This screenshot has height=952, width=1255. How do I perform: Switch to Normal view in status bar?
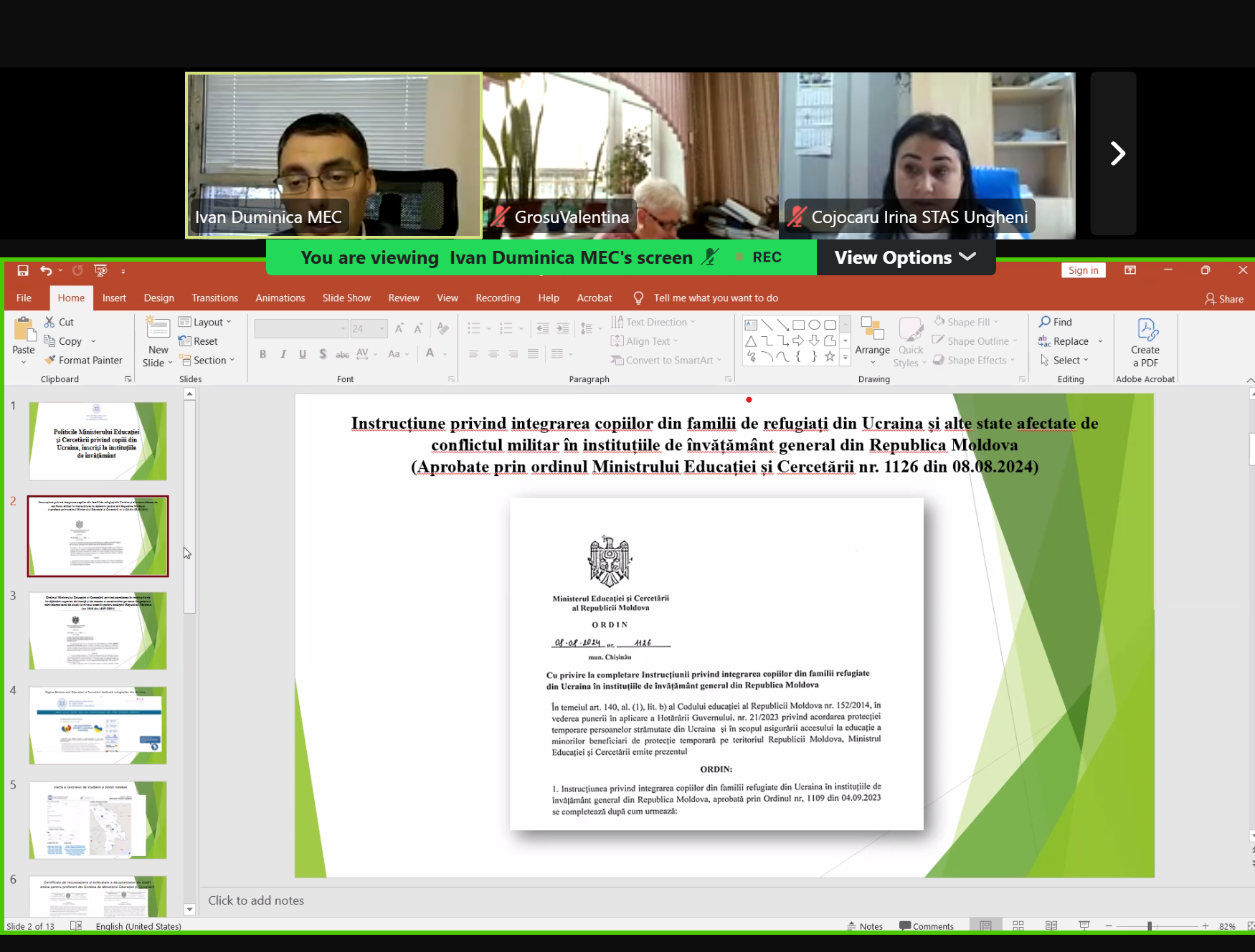tap(986, 926)
